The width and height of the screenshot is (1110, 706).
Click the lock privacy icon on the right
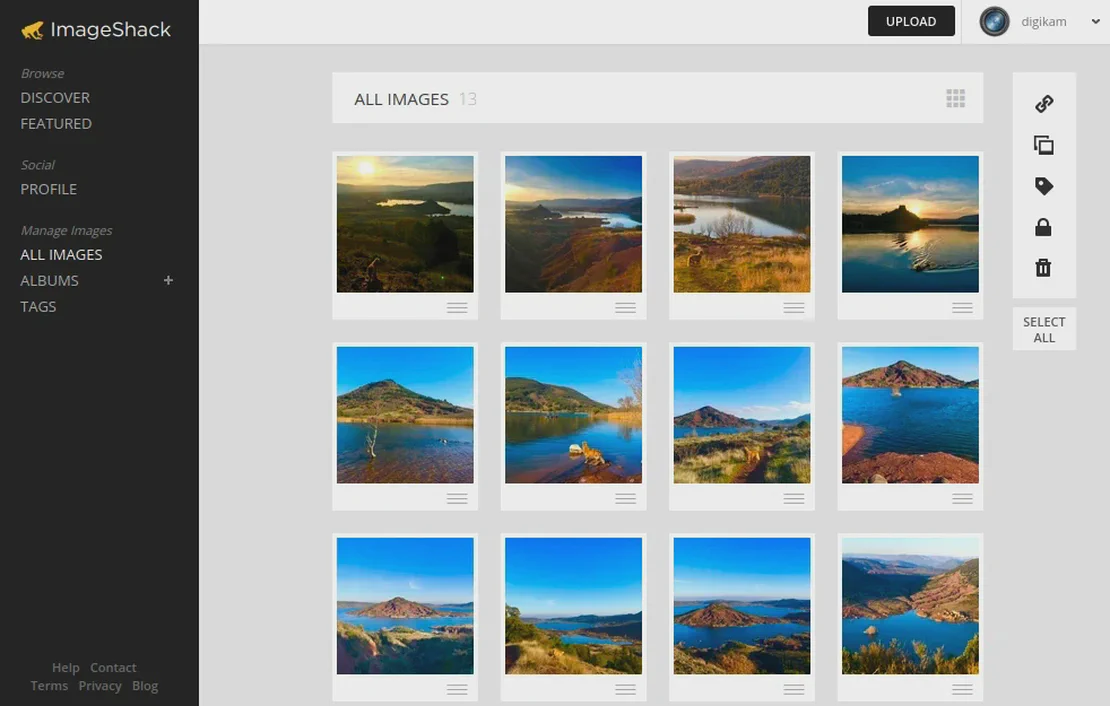pos(1044,226)
